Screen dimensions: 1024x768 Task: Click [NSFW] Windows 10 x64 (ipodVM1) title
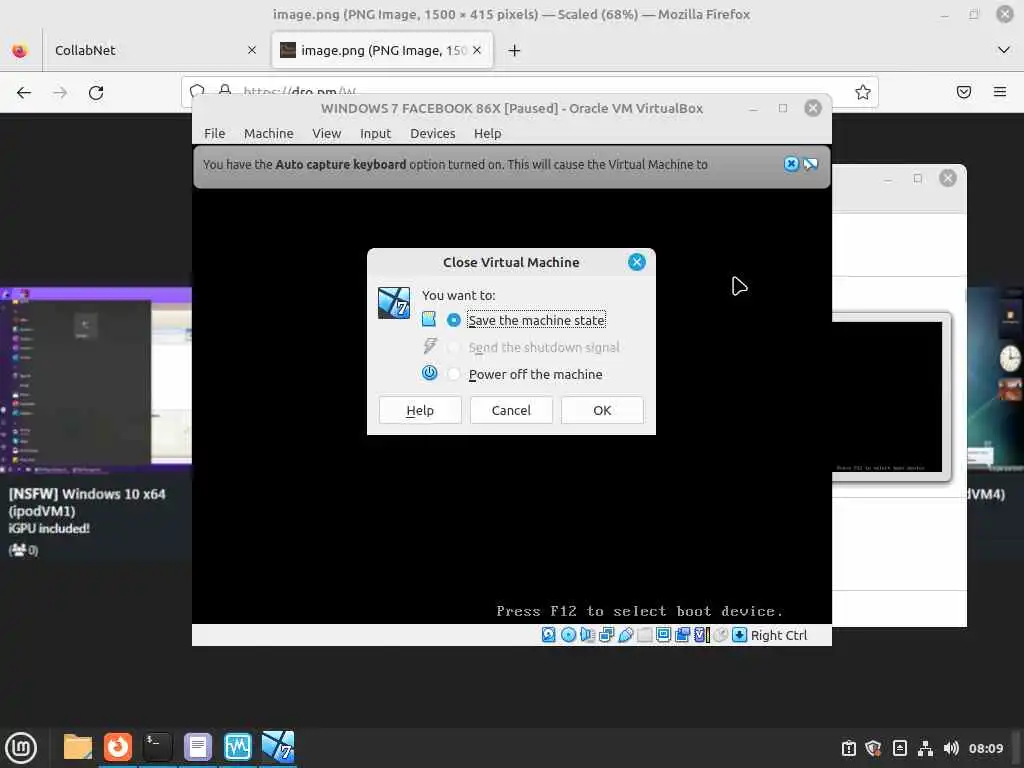pyautogui.click(x=87, y=502)
